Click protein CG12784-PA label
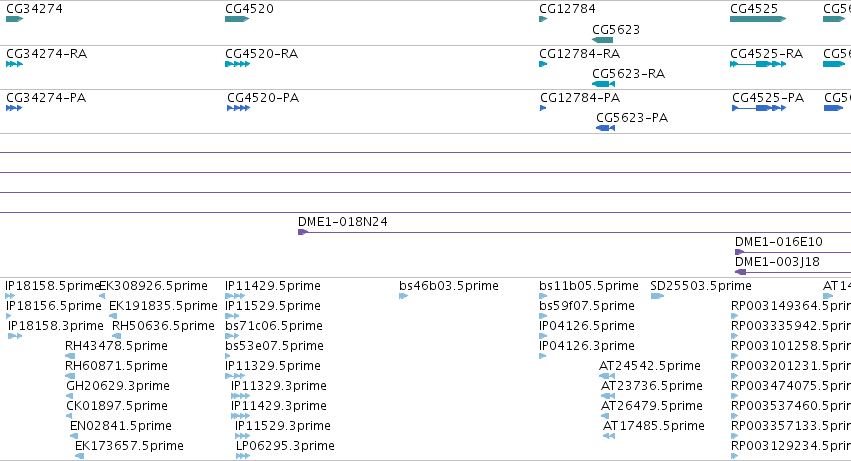 click(x=580, y=98)
